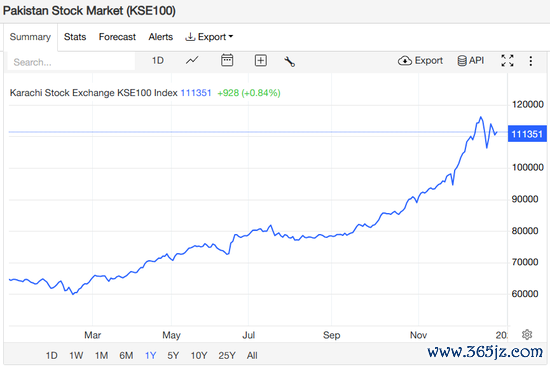Screen dimensions: 550x367
Task: Select the 6M time range
Action: point(126,355)
